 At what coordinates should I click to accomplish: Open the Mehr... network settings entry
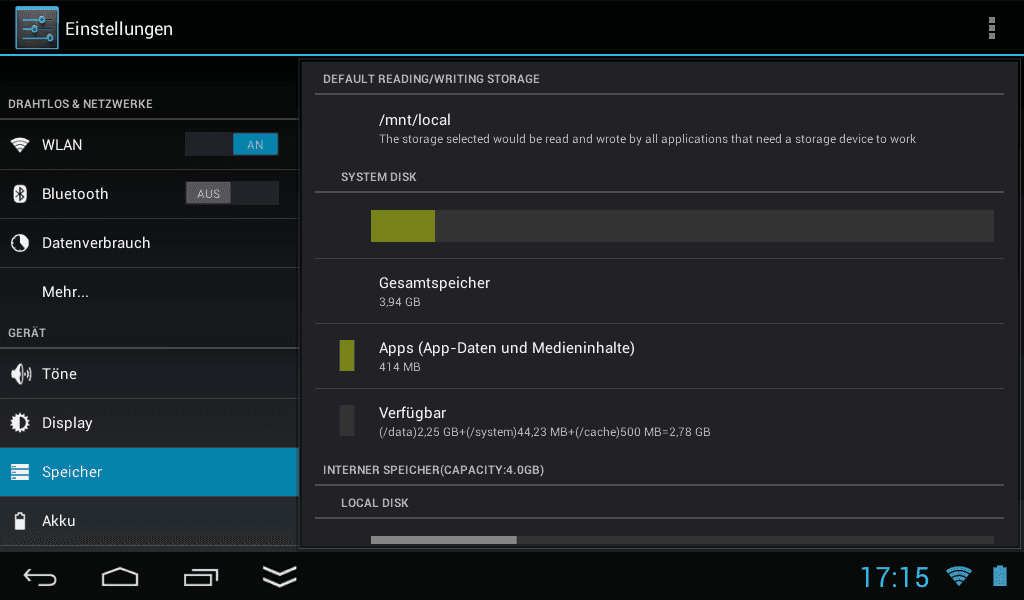(x=149, y=292)
